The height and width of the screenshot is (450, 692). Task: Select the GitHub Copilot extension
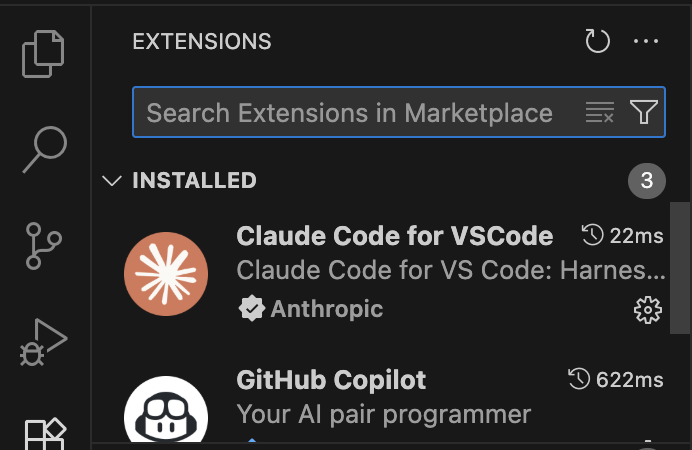click(331, 380)
